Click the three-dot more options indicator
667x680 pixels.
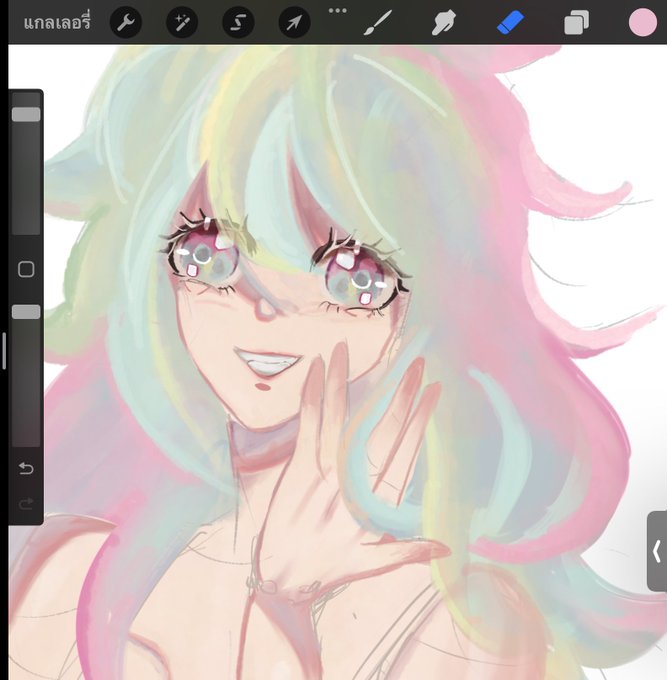tap(337, 10)
